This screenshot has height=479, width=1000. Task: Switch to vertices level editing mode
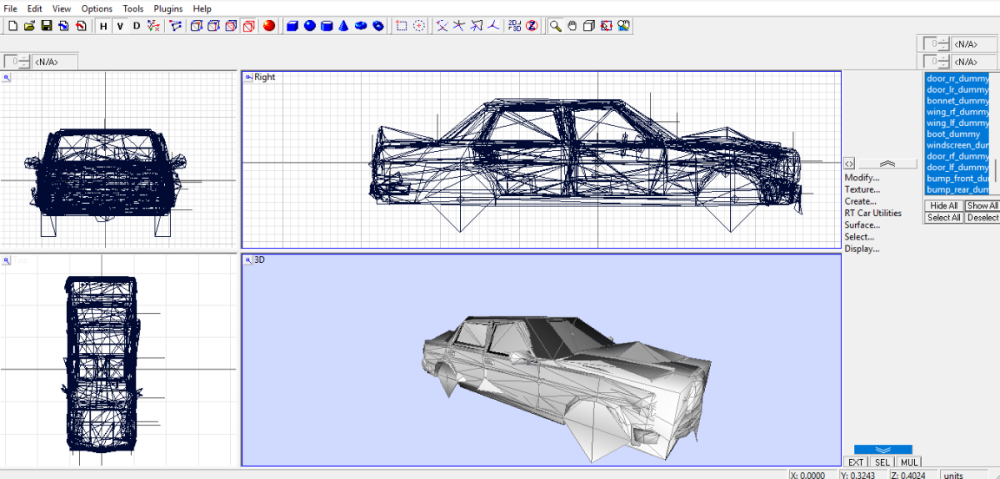click(x=175, y=26)
